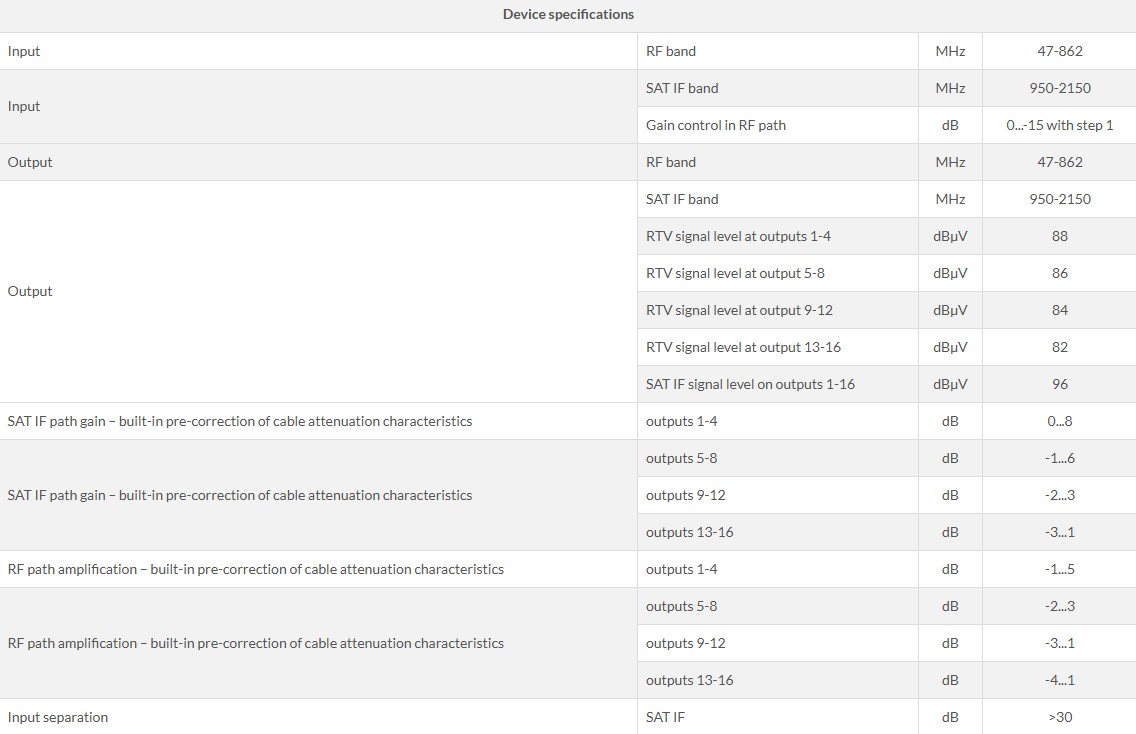Click RTV signal level at outputs 1-4
Viewport: 1136px width, 734px height.
pyautogui.click(x=738, y=236)
